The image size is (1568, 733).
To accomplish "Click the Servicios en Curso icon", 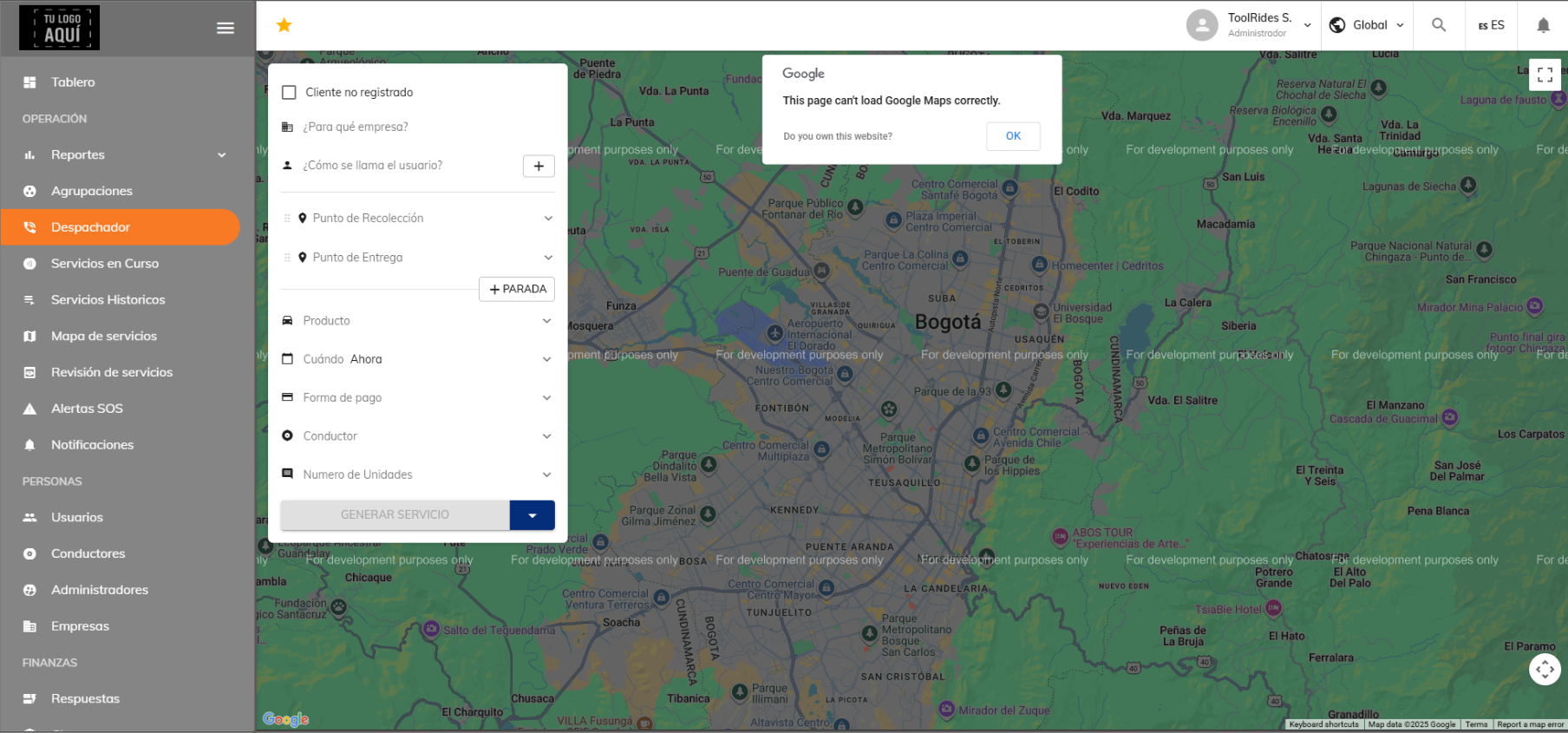I will point(29,264).
